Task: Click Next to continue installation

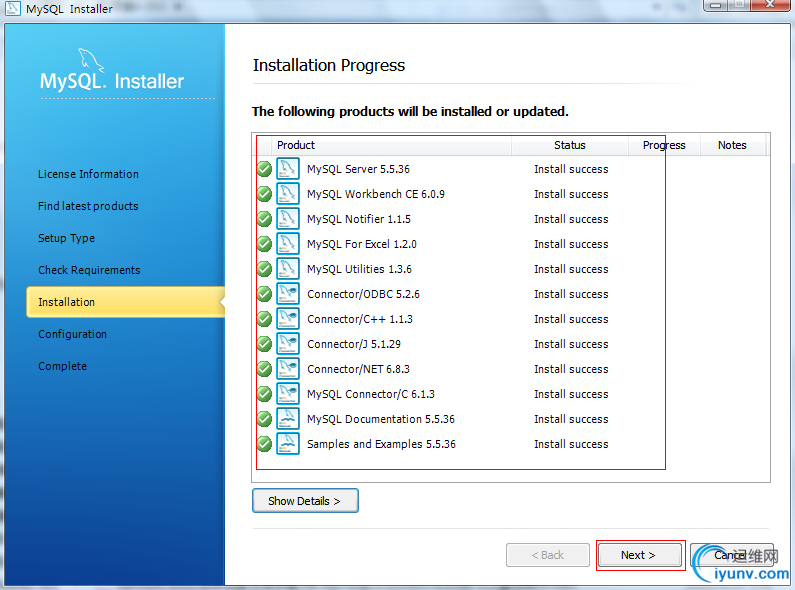Action: (640, 555)
